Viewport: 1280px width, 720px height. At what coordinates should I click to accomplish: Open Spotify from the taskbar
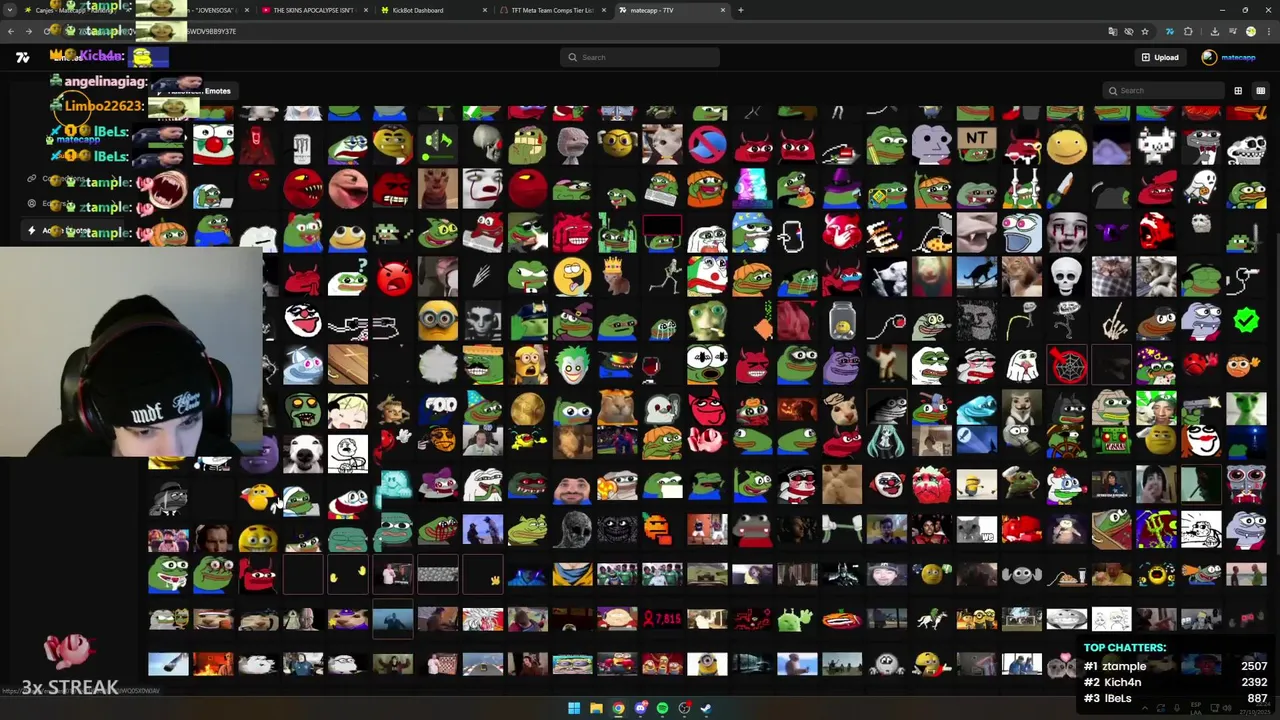tap(662, 708)
